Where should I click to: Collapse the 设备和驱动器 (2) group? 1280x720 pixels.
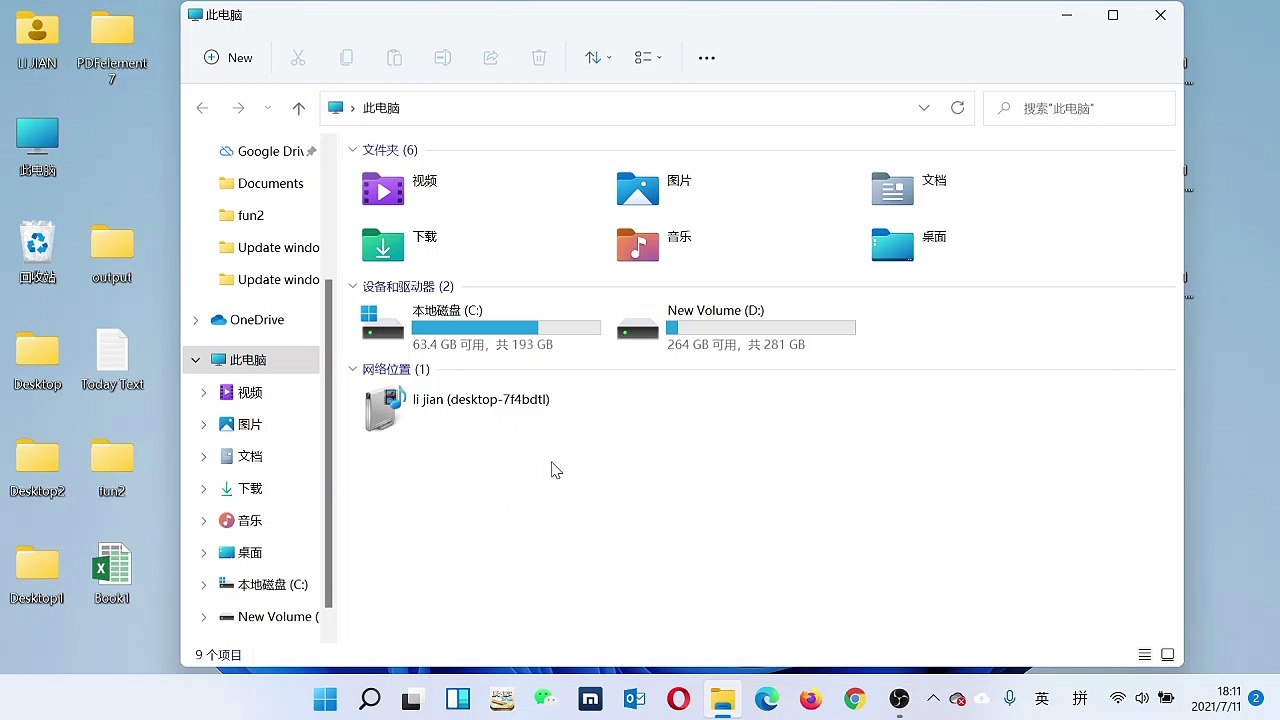pos(352,287)
